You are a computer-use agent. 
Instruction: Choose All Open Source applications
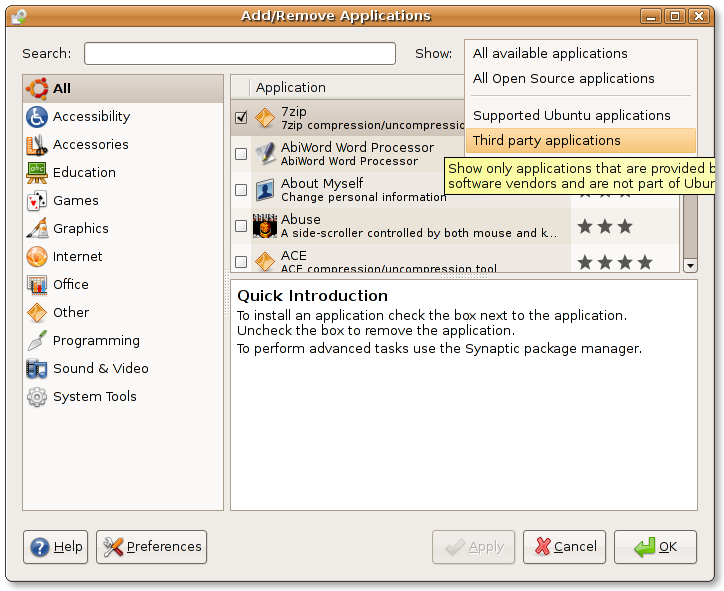click(581, 78)
